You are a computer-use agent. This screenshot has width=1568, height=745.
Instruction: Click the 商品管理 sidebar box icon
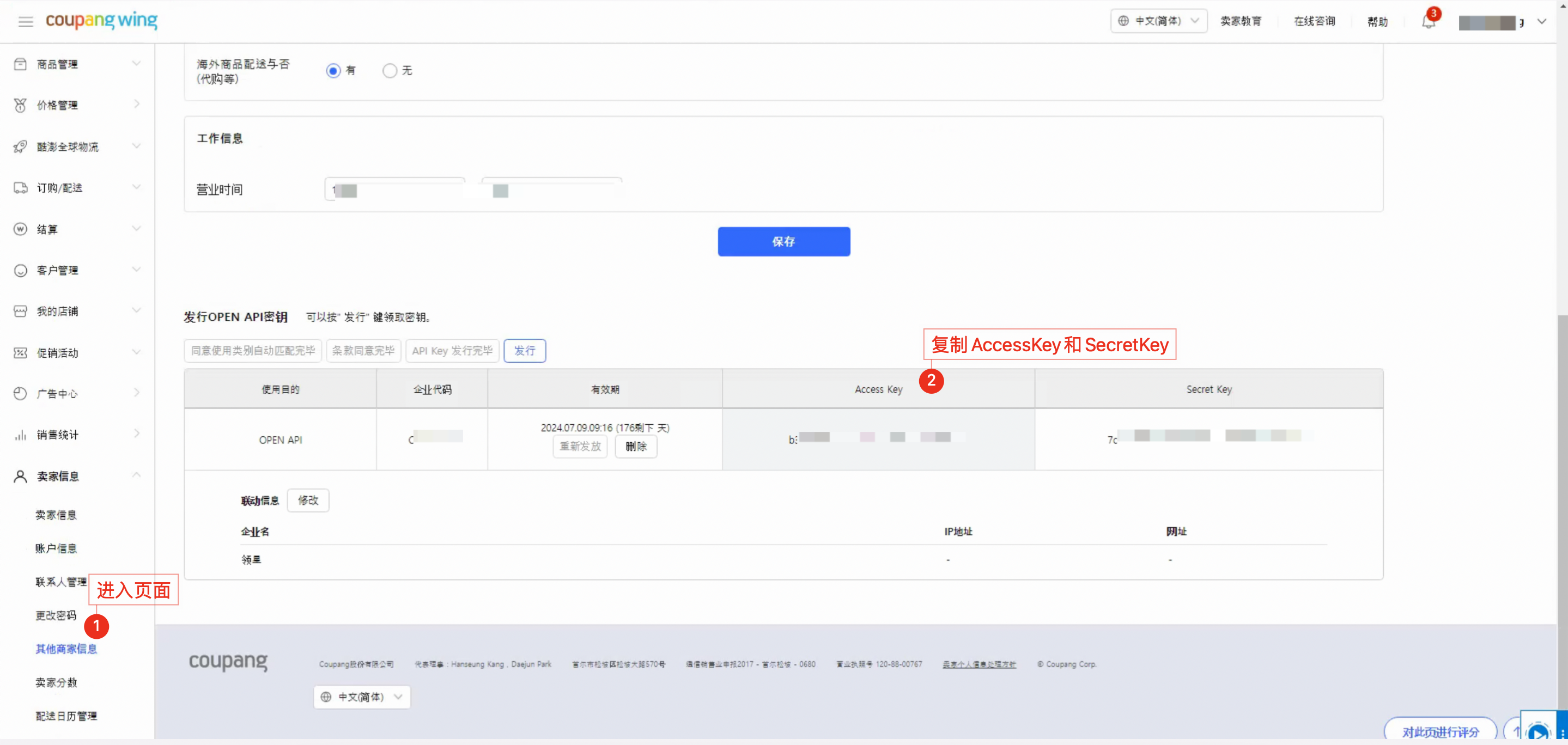click(20, 64)
